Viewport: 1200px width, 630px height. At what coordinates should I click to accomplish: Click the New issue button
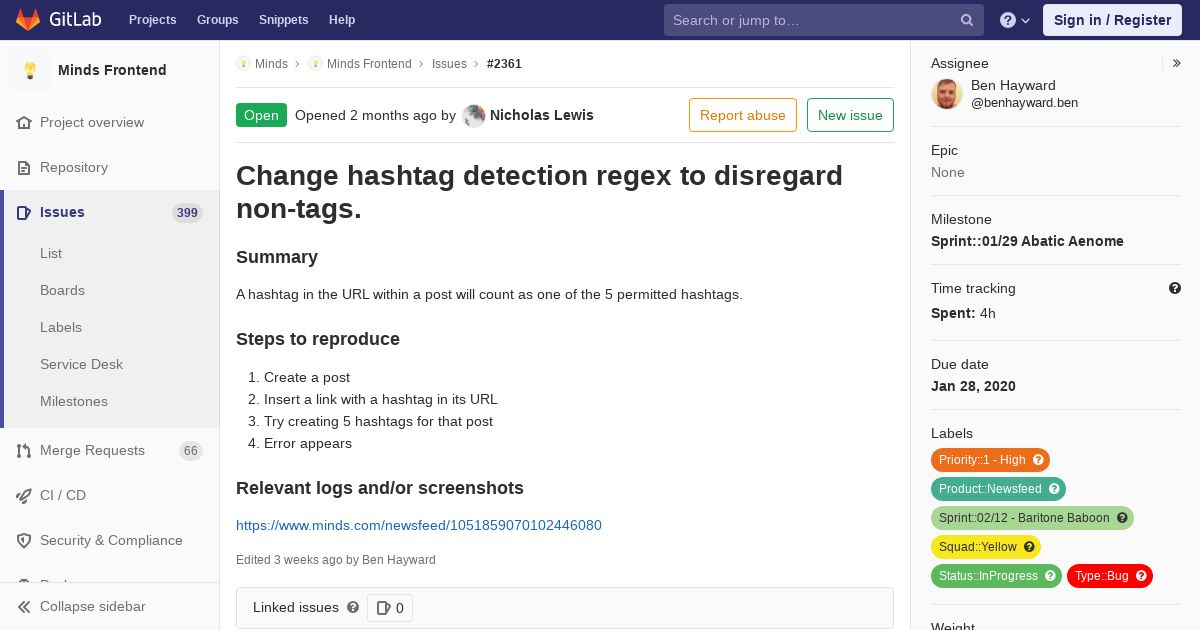click(850, 115)
